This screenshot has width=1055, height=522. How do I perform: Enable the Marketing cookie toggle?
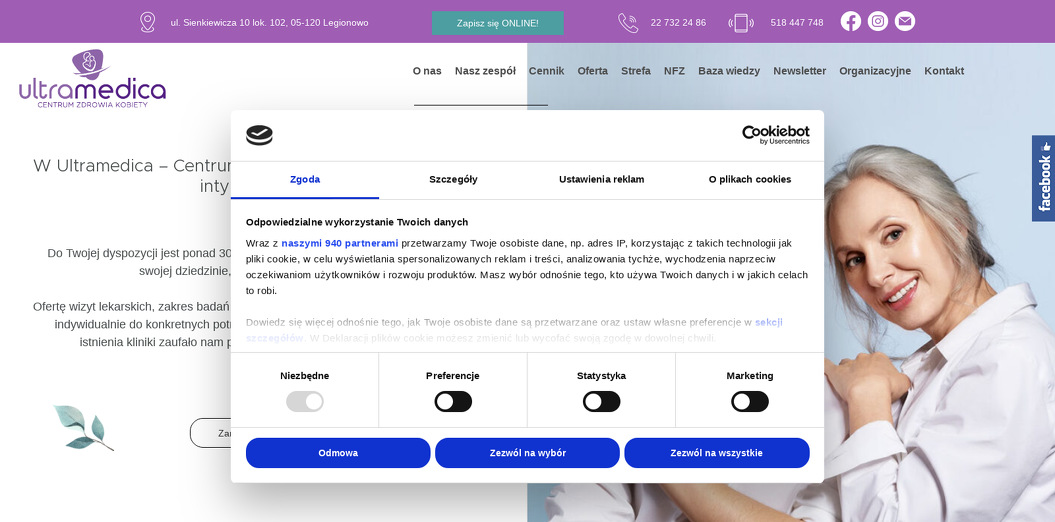point(750,402)
